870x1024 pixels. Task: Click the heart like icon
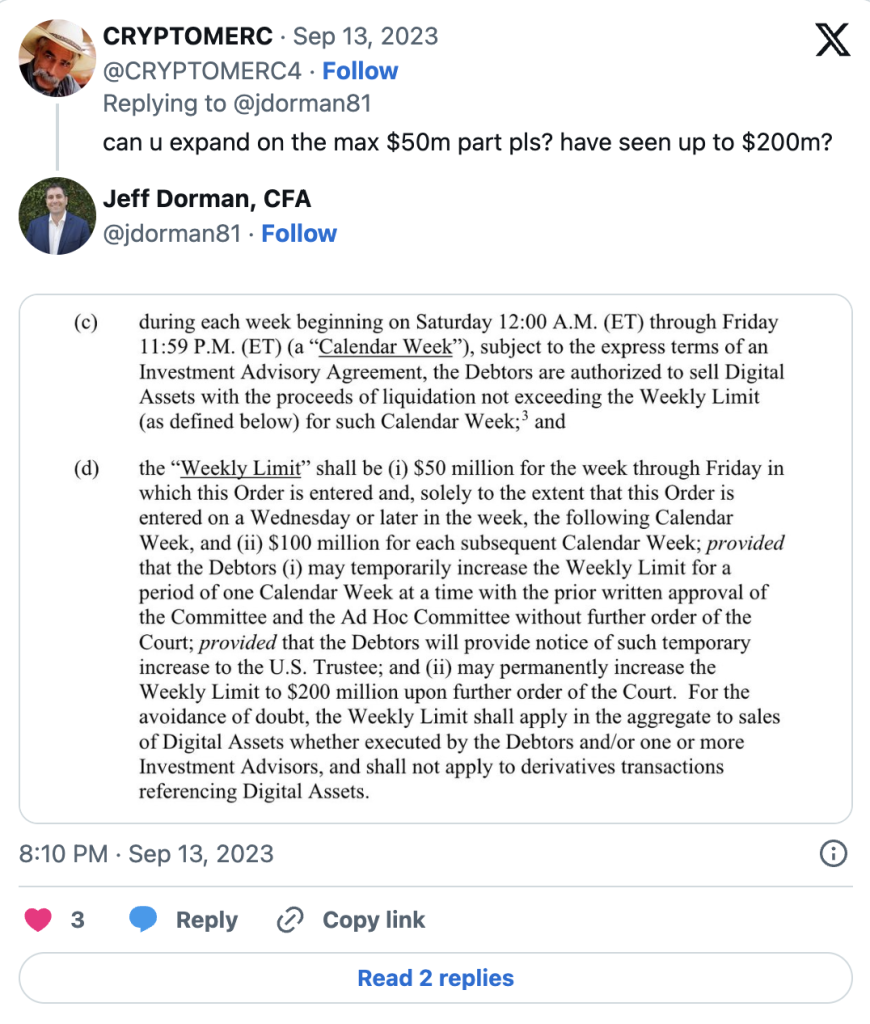tap(38, 920)
